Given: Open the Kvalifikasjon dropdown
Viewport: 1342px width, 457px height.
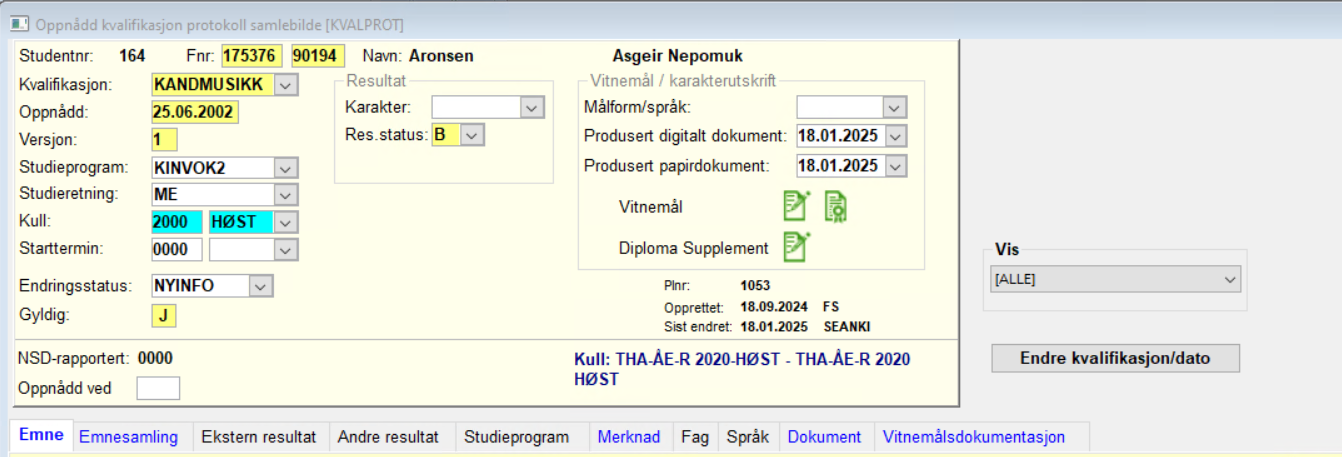Looking at the screenshot, I should tap(285, 86).
